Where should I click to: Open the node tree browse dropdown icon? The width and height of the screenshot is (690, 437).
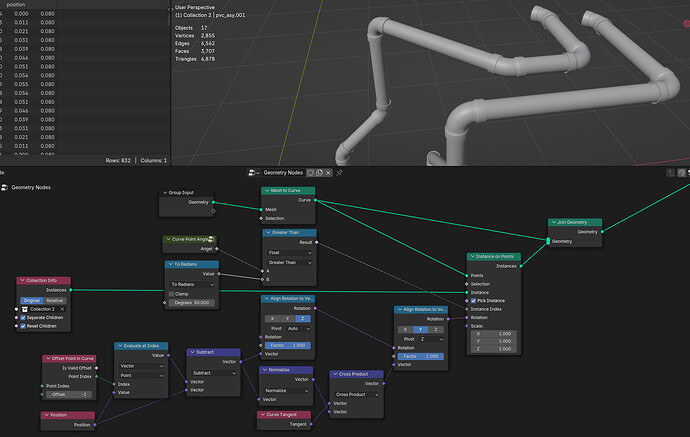tap(253, 173)
